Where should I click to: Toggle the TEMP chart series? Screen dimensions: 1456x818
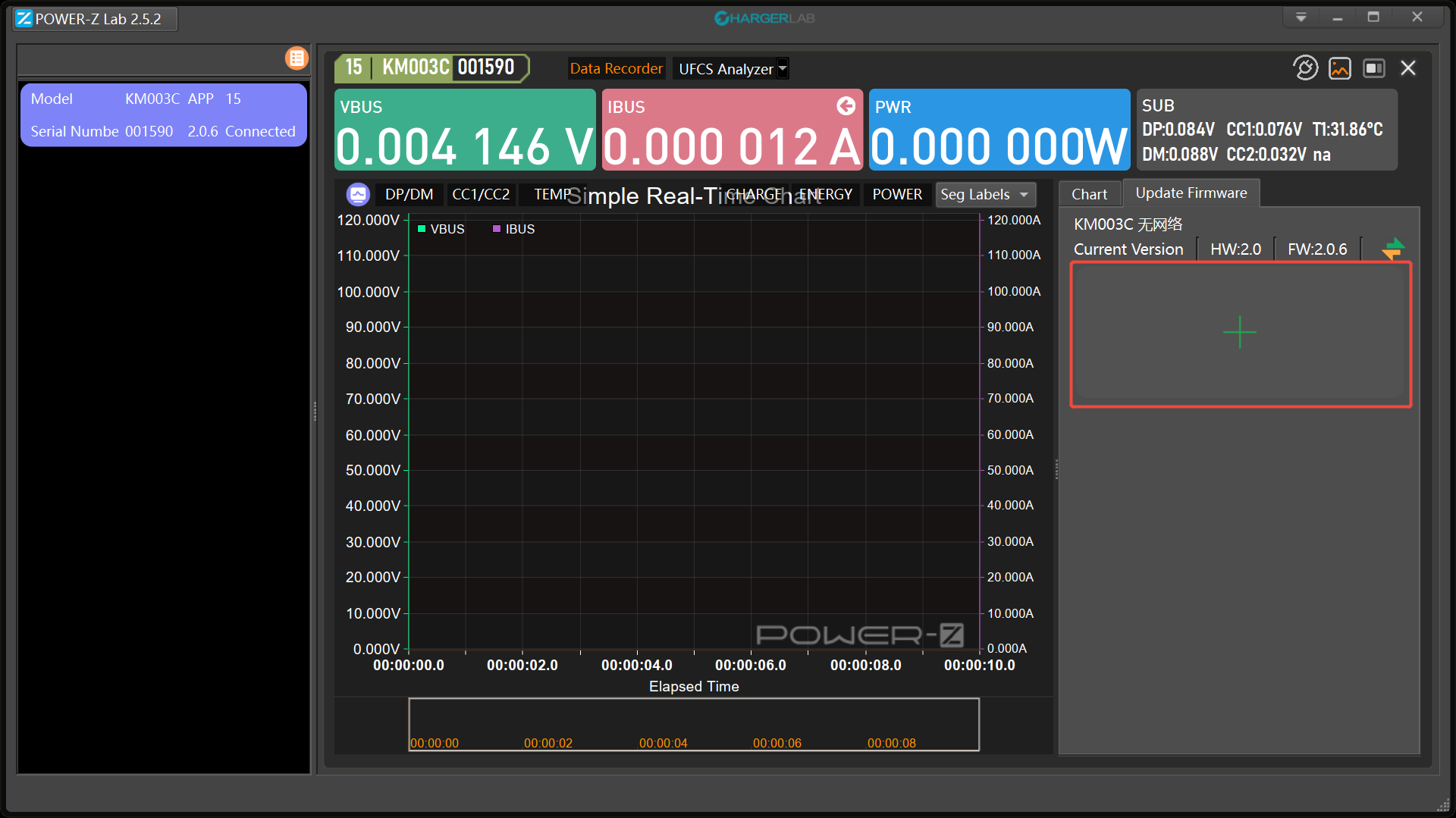pyautogui.click(x=552, y=195)
